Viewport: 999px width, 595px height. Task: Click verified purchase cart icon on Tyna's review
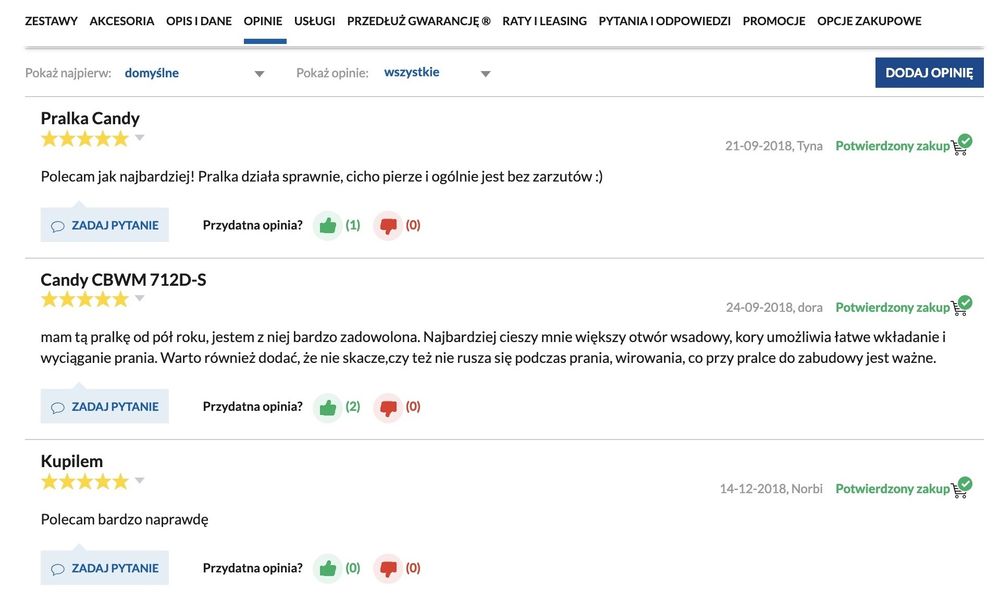[961, 145]
